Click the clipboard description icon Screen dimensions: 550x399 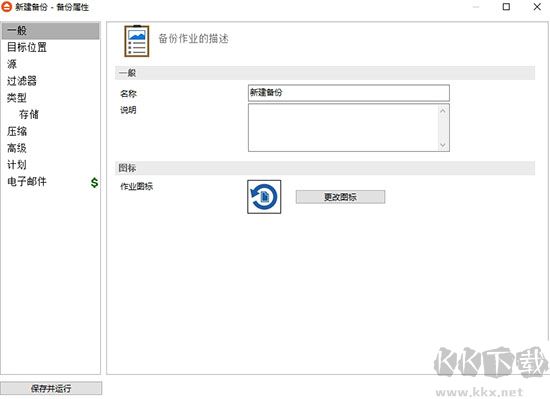click(137, 41)
